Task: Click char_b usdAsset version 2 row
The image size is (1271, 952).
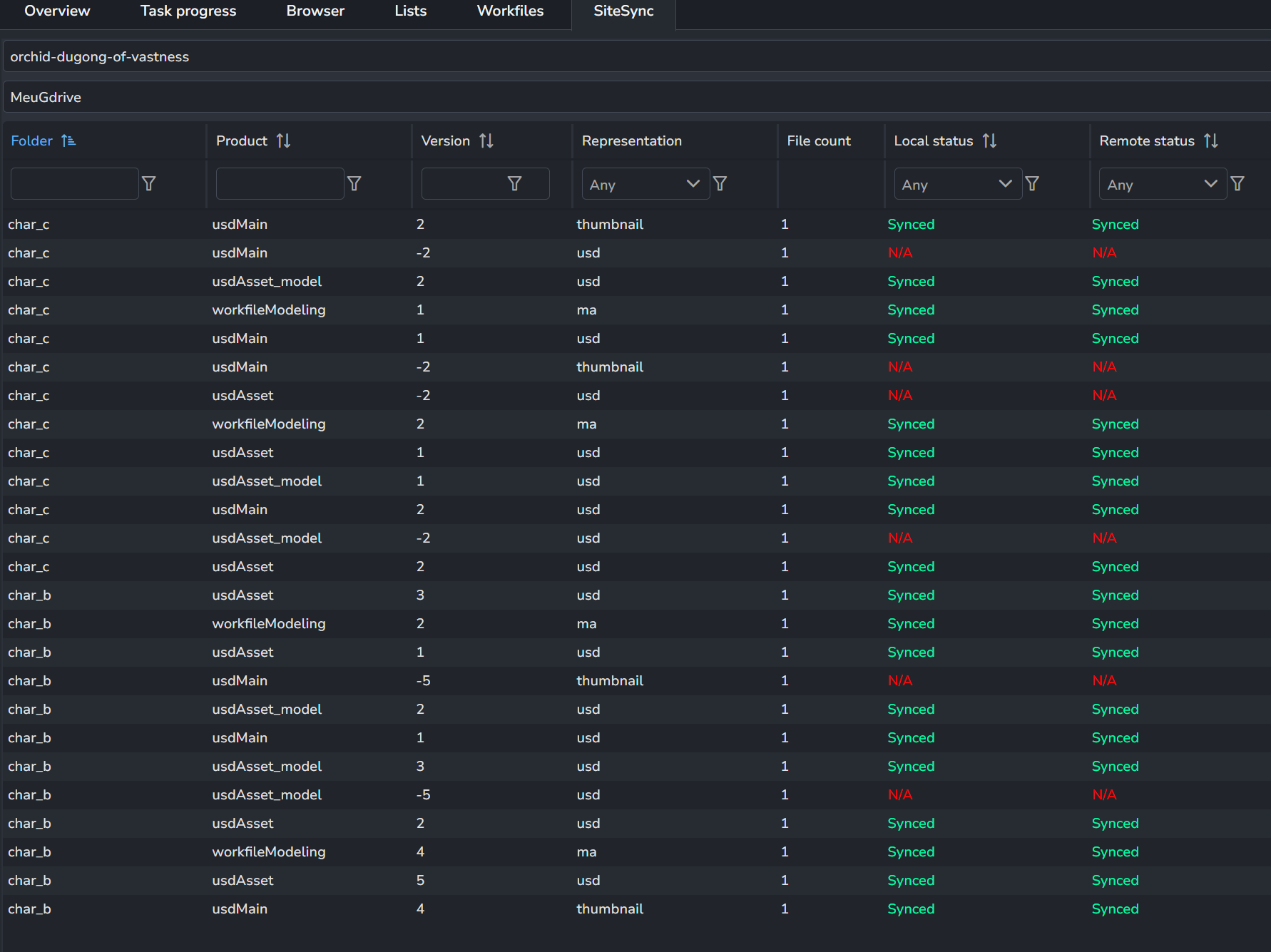Action: [x=635, y=824]
